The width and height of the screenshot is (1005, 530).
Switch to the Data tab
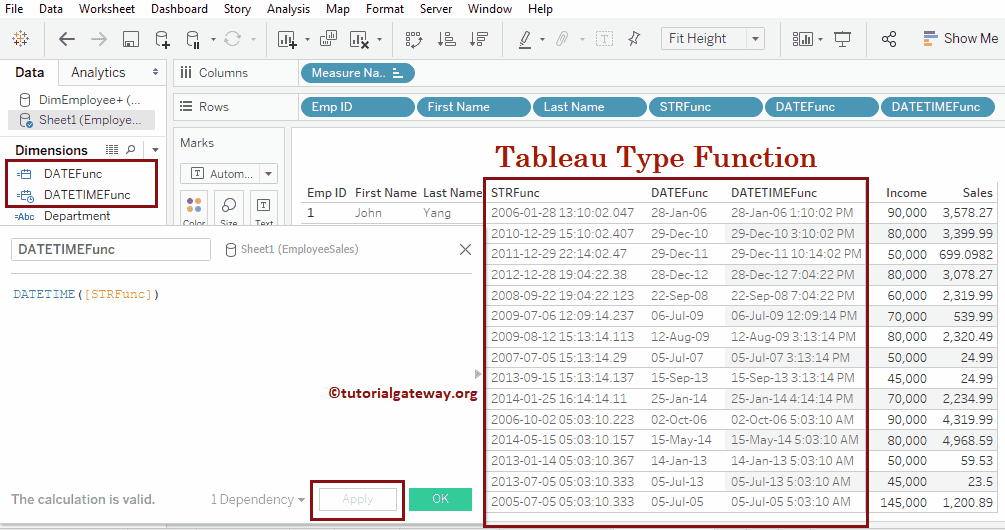pyautogui.click(x=29, y=72)
